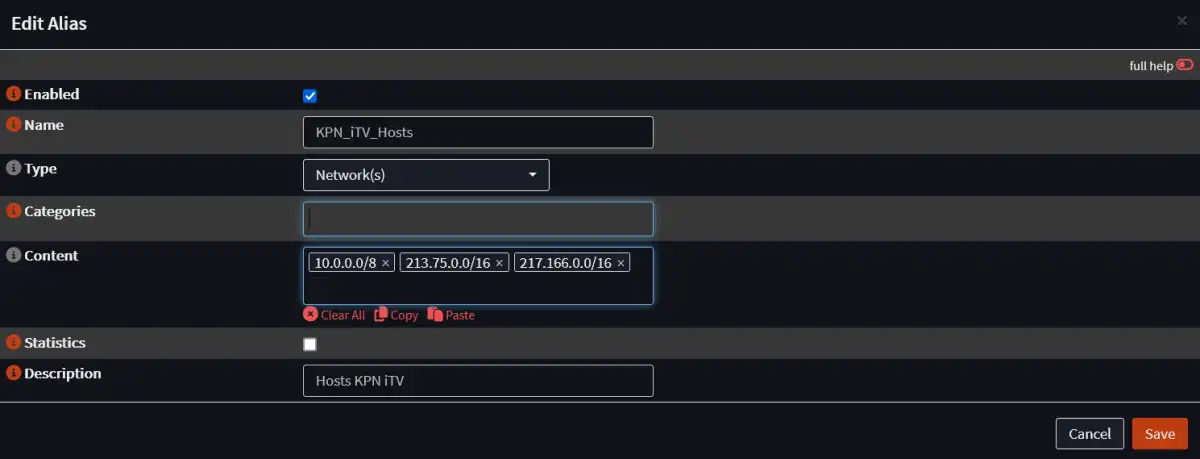Toggle the full help switch
This screenshot has width=1200, height=459.
coord(1185,65)
